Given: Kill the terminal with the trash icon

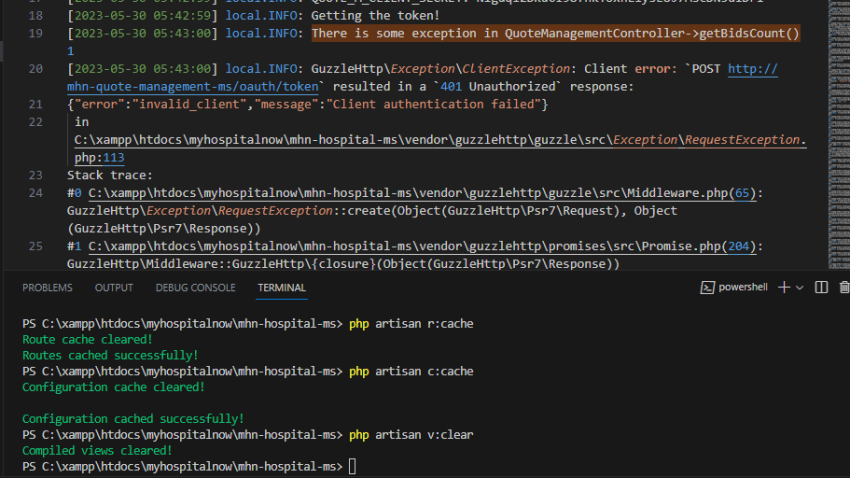Looking at the screenshot, I should click(845, 287).
